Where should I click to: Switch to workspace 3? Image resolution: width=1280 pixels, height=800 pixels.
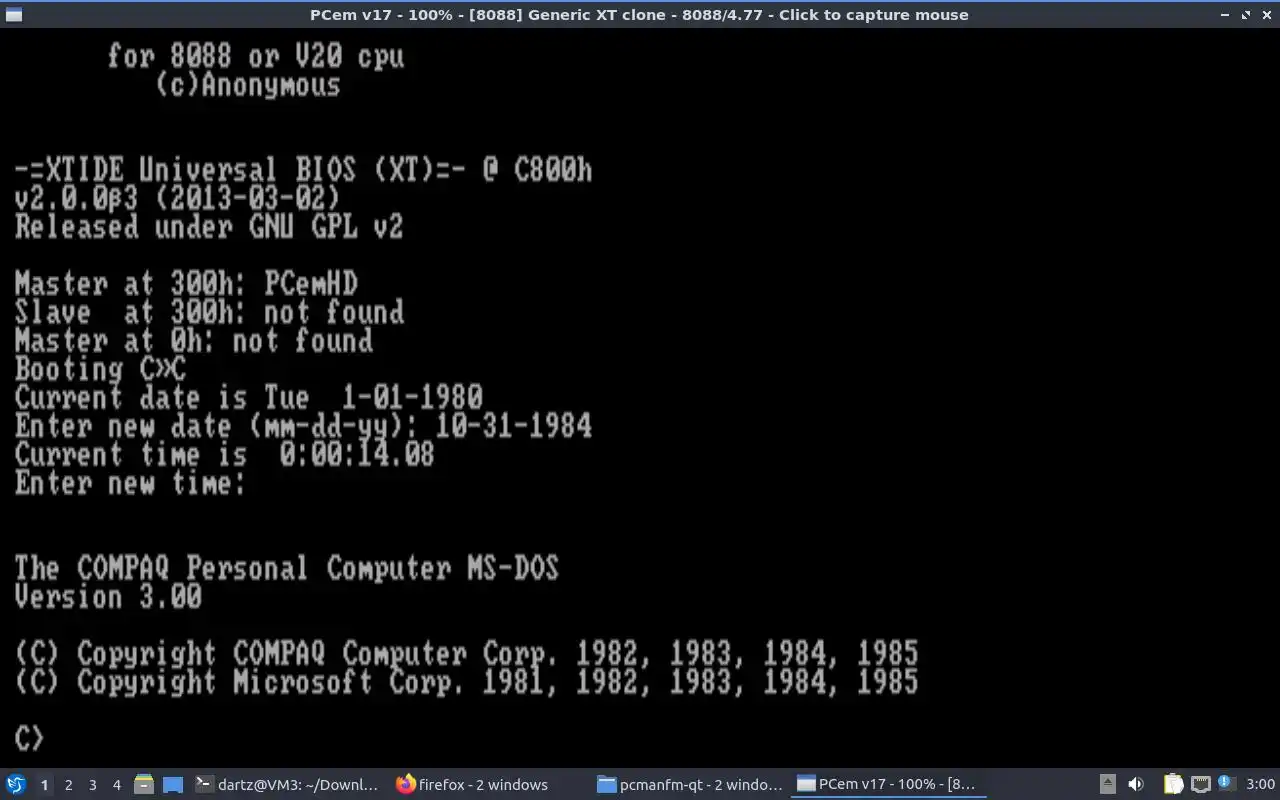coord(92,785)
